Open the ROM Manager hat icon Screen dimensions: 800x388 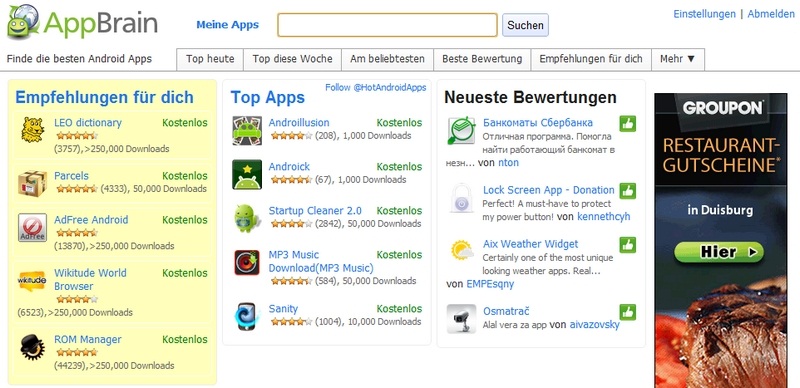33,347
